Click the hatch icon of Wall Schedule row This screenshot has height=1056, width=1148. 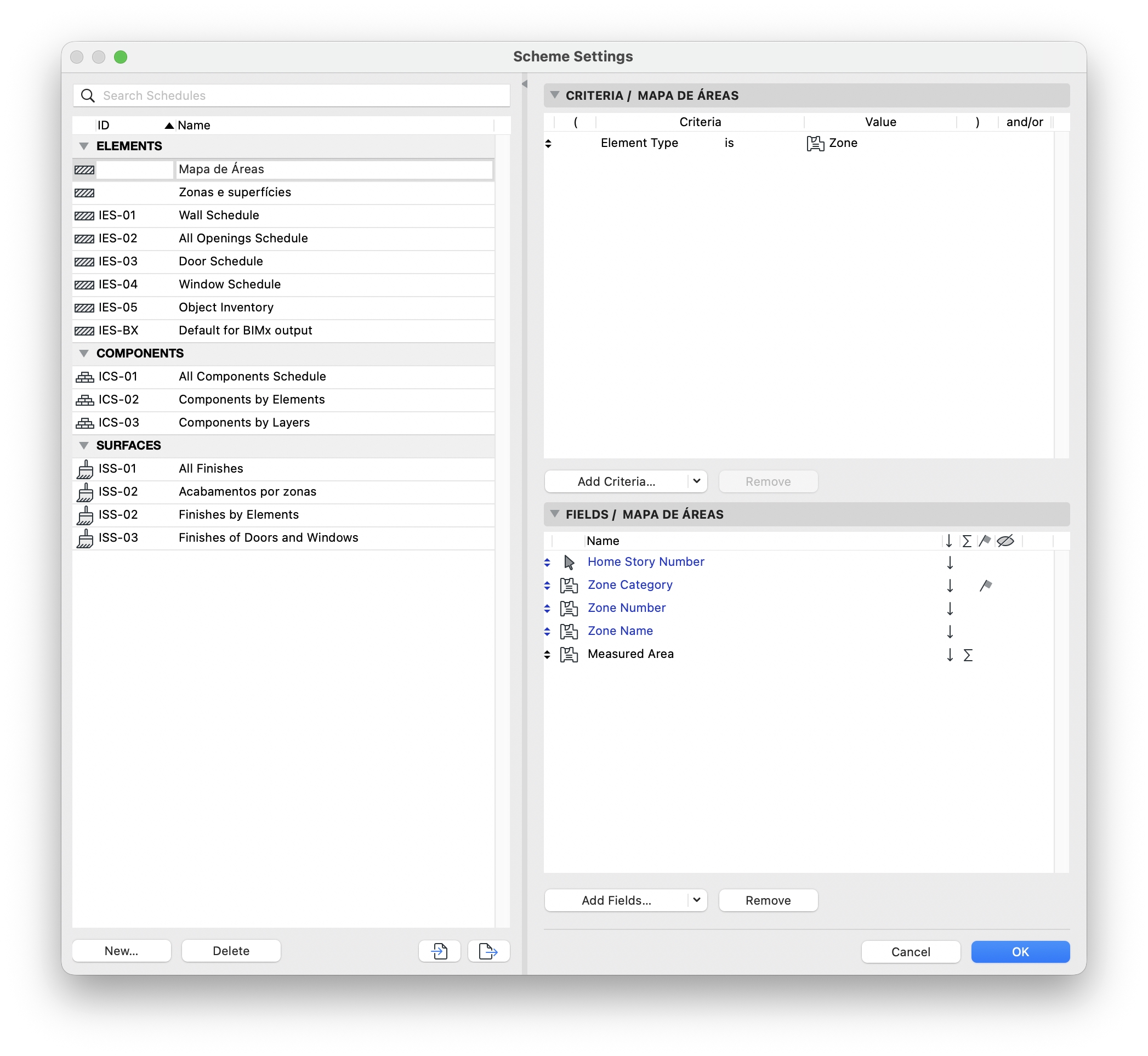pyautogui.click(x=84, y=215)
